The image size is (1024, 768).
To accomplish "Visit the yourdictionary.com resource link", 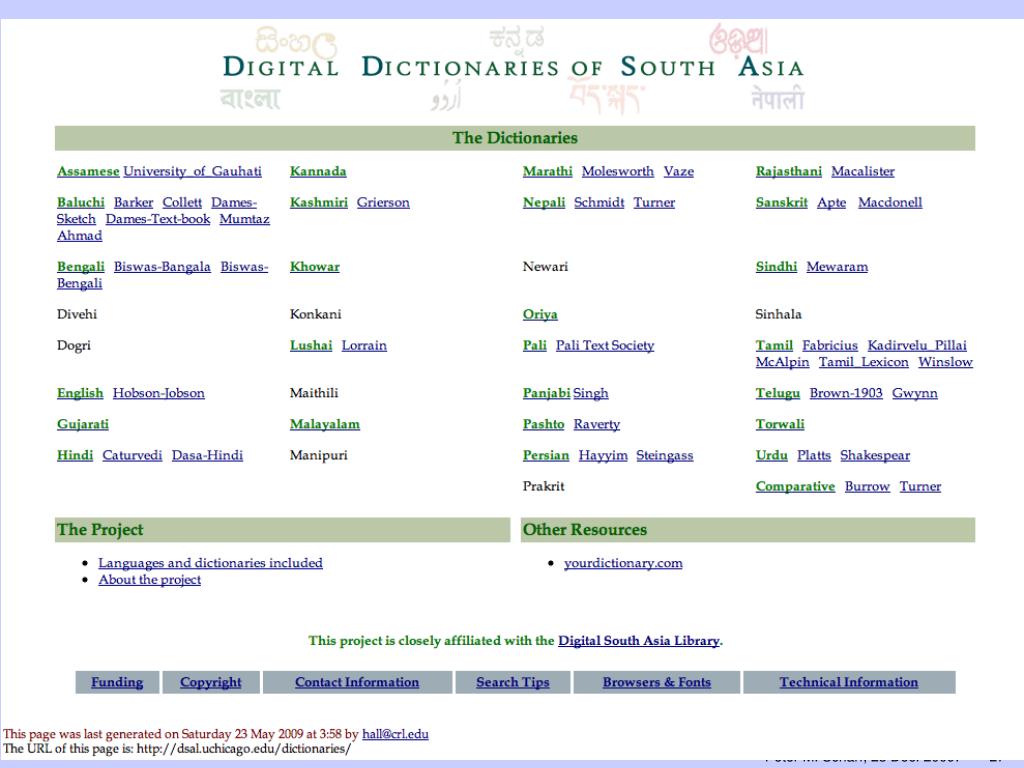I will 623,563.
